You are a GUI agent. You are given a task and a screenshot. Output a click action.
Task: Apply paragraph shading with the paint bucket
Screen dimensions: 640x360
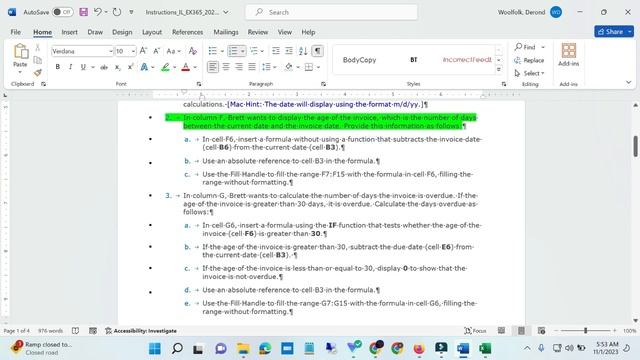click(289, 67)
